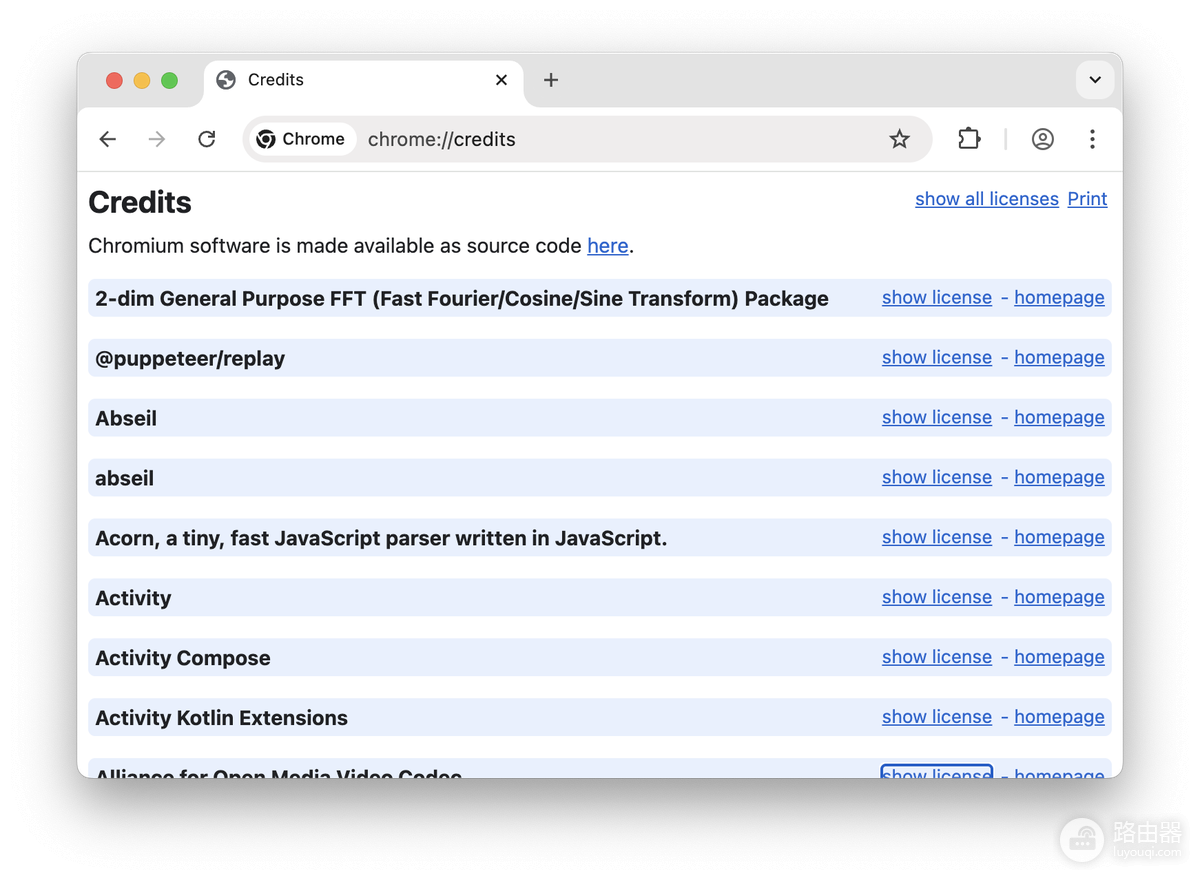Open homepage for @puppeteer/replay
This screenshot has width=1200, height=880.
[1059, 358]
